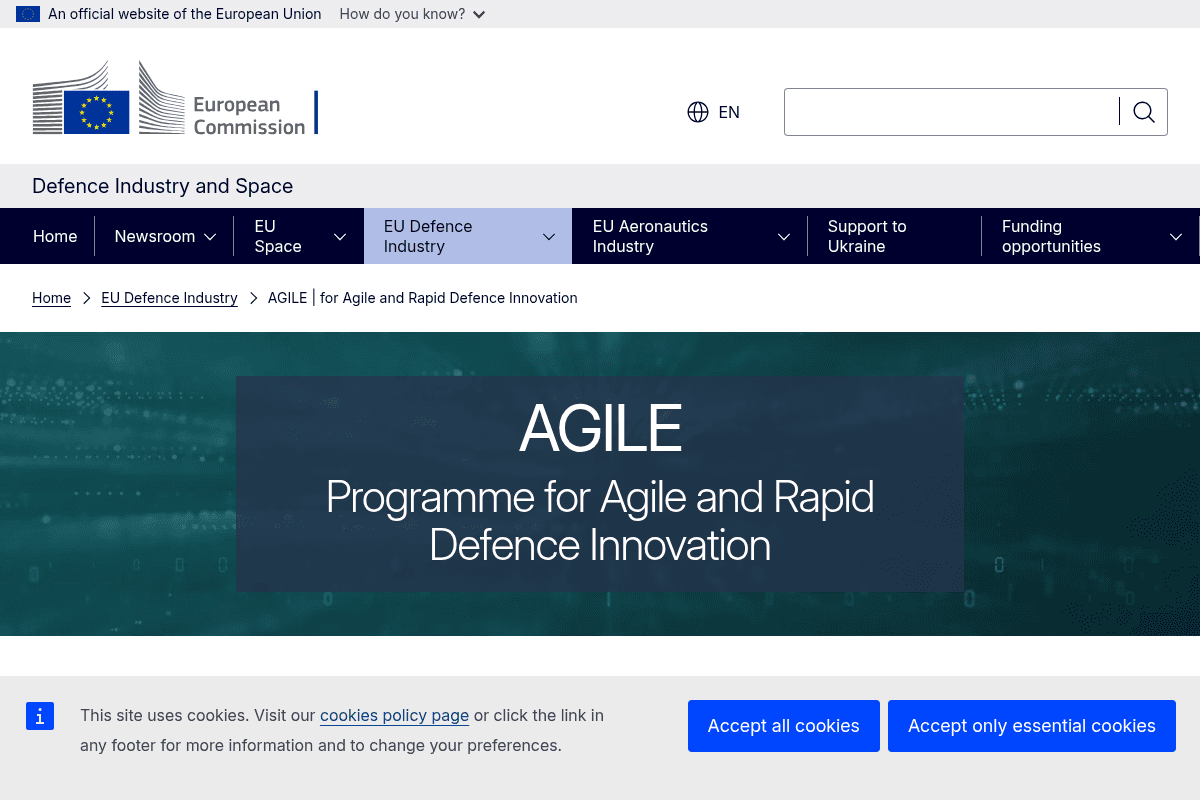
Task: Click the AGILE banner heading
Action: 600,428
